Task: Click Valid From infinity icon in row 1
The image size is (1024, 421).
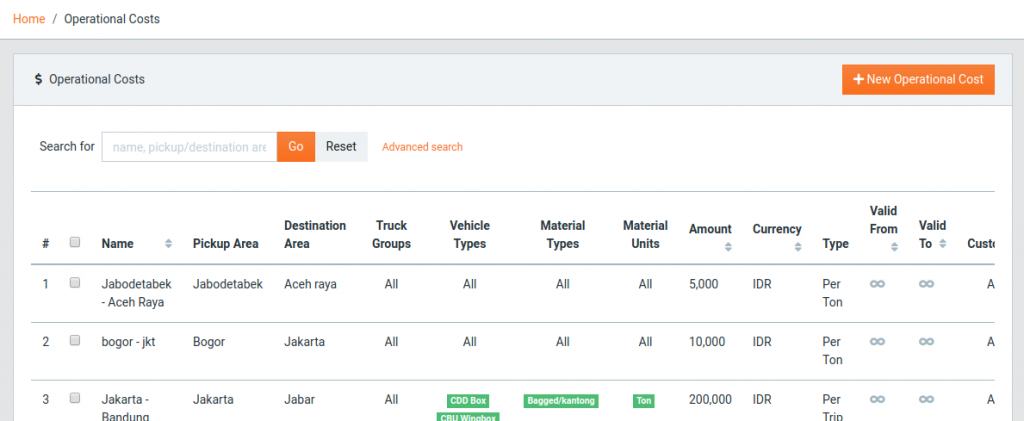Action: [x=877, y=284]
